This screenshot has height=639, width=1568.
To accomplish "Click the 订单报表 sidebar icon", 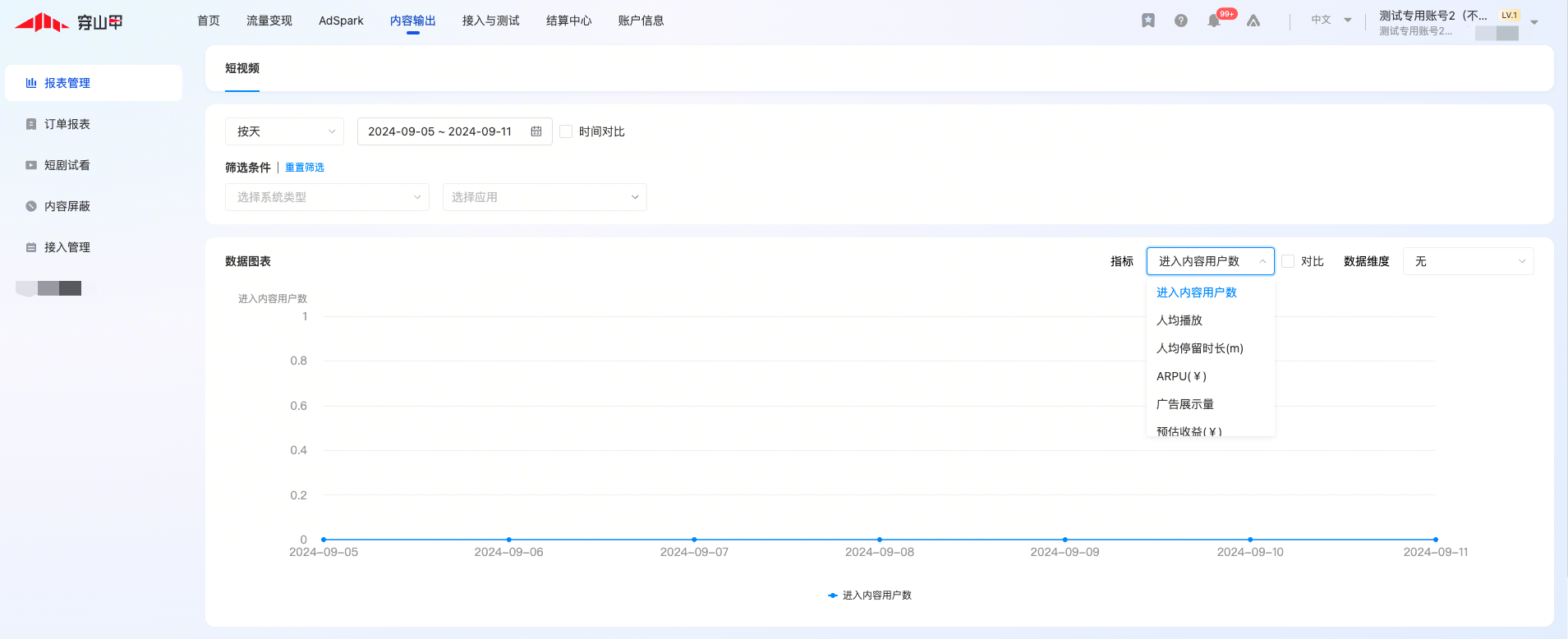I will (x=31, y=124).
